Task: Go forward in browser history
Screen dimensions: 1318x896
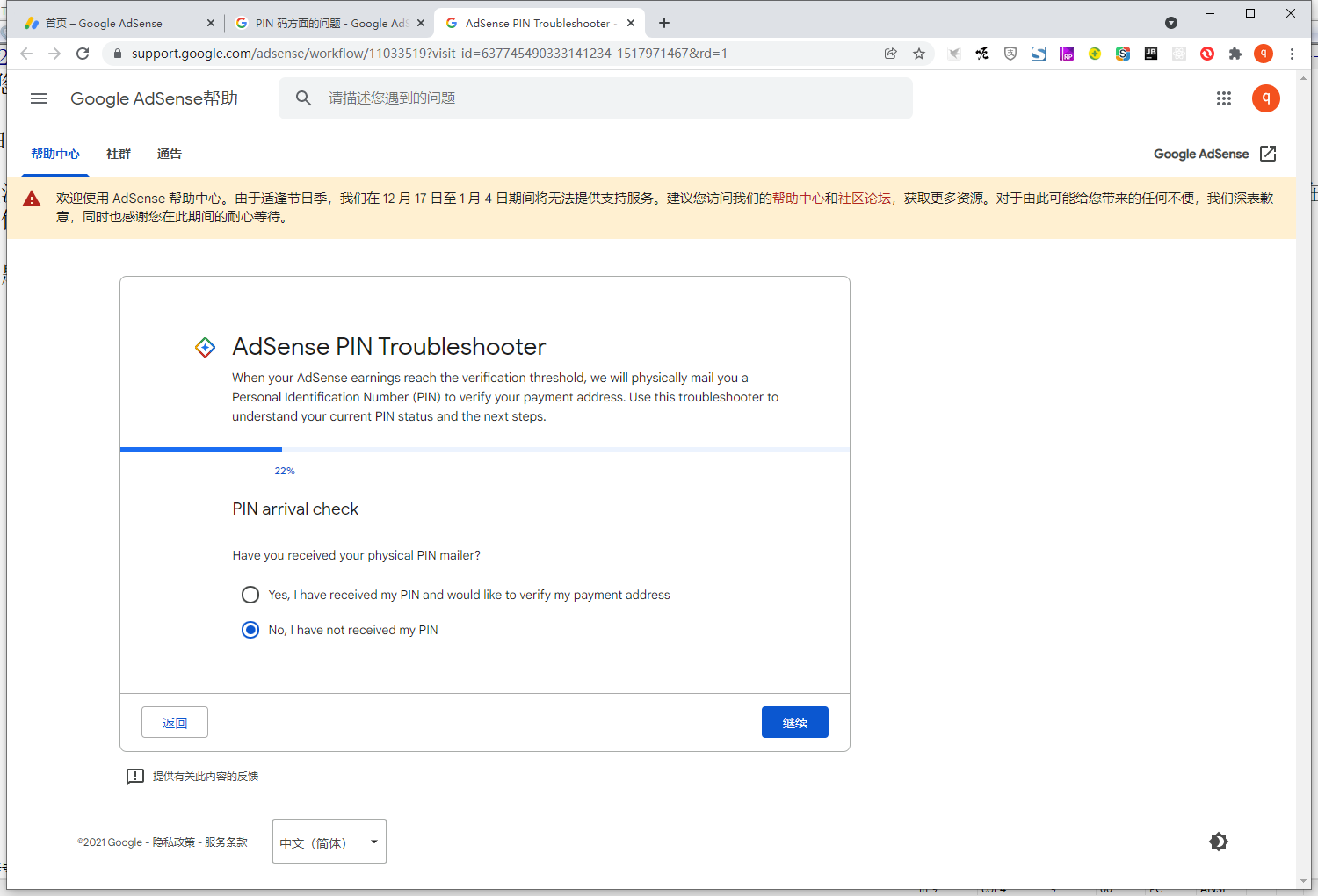Action: click(x=54, y=54)
